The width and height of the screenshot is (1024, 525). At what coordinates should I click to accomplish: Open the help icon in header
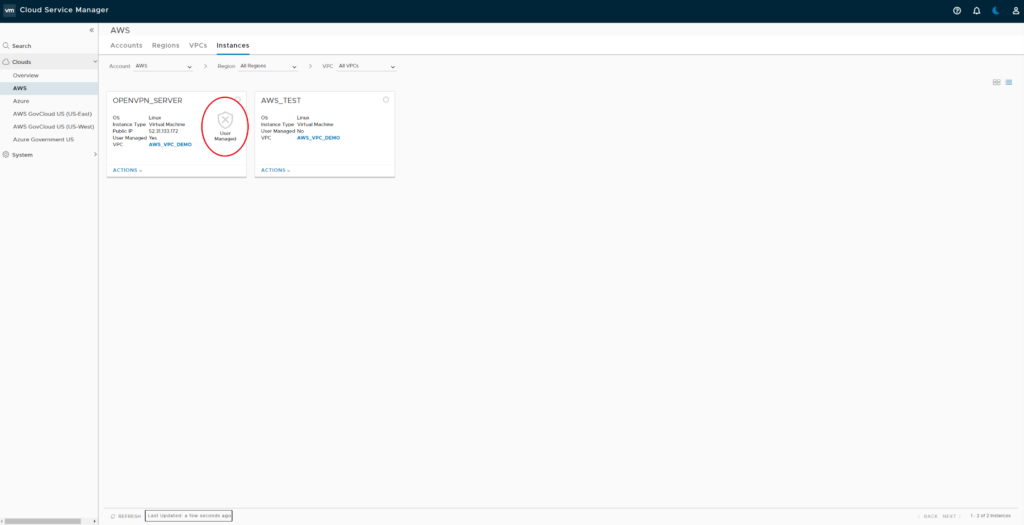[957, 10]
